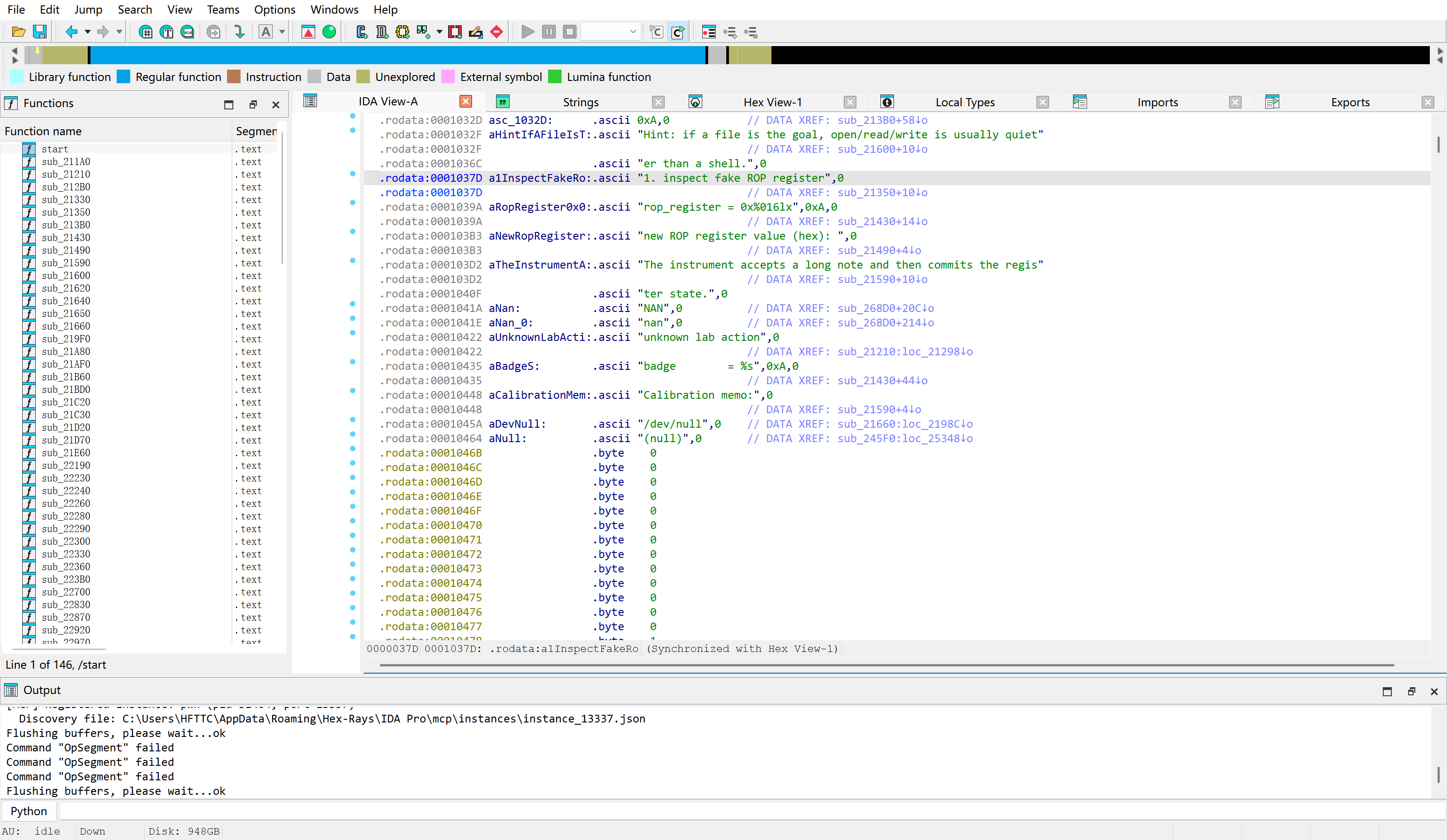This screenshot has width=1447, height=840.
Task: Open the File menu
Action: pyautogui.click(x=16, y=10)
